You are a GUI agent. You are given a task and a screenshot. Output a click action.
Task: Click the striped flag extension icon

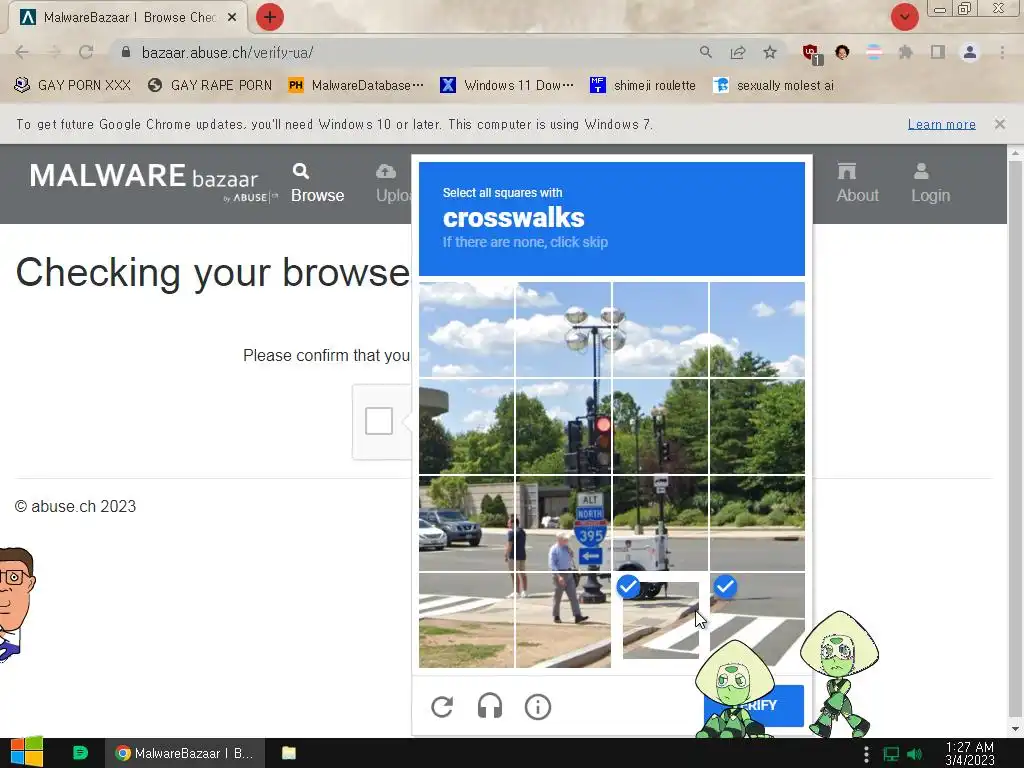(874, 52)
